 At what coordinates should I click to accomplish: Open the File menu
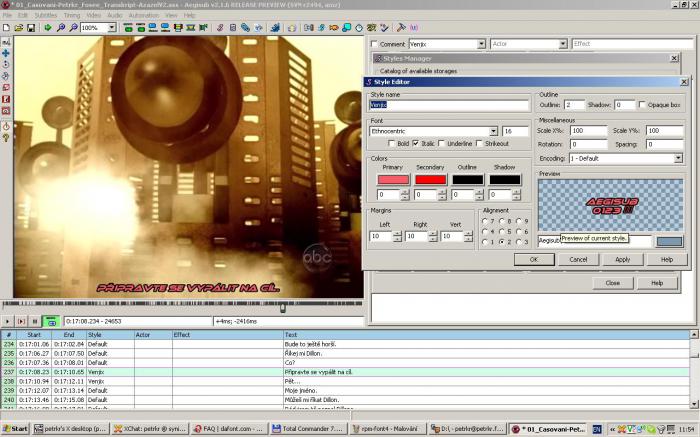click(x=8, y=15)
